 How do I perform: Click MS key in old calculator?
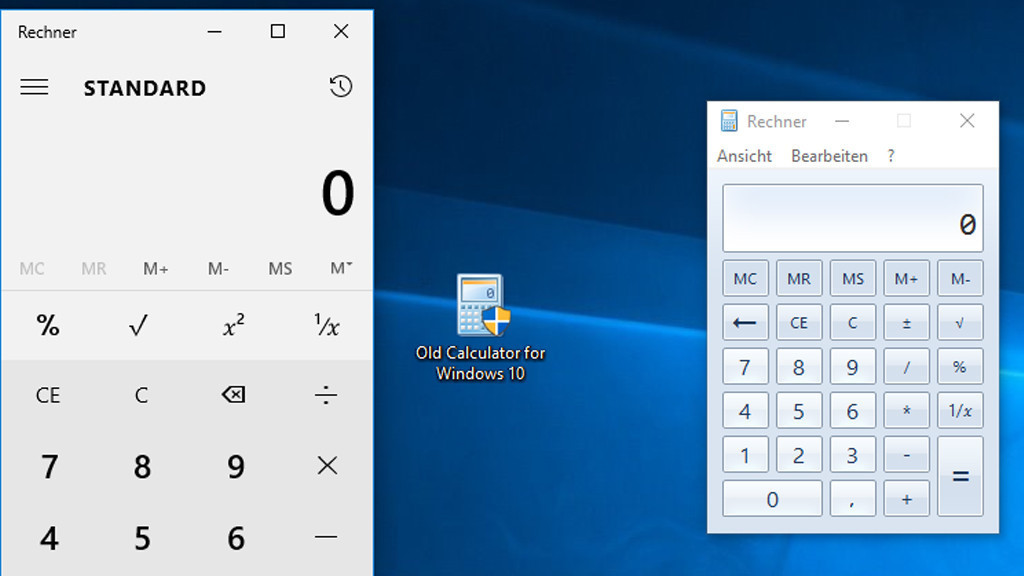[852, 279]
